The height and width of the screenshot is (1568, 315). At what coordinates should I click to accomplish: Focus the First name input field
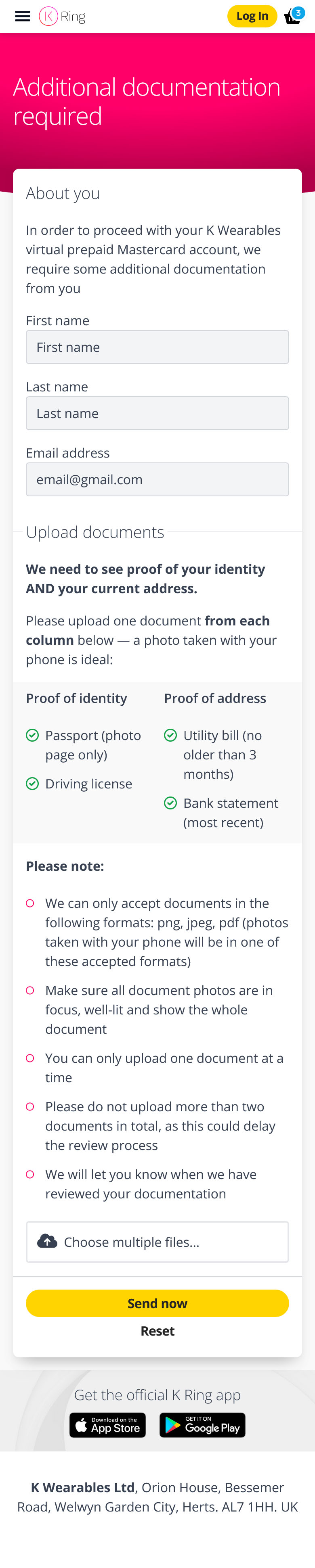tap(157, 347)
